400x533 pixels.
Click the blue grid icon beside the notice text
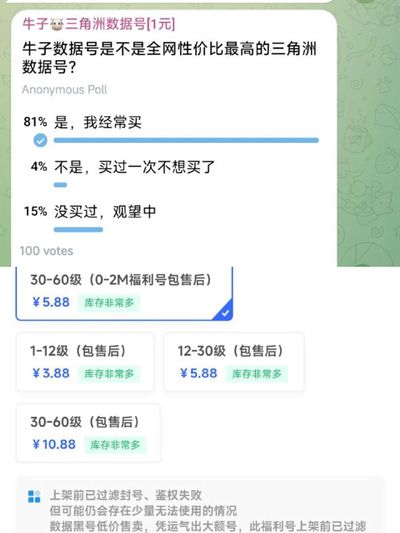34,496
